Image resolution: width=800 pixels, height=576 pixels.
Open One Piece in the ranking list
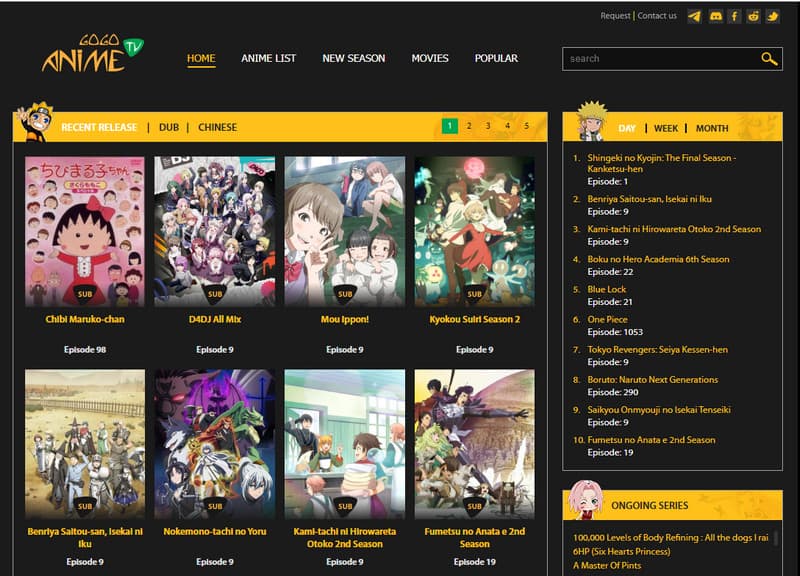pos(607,319)
